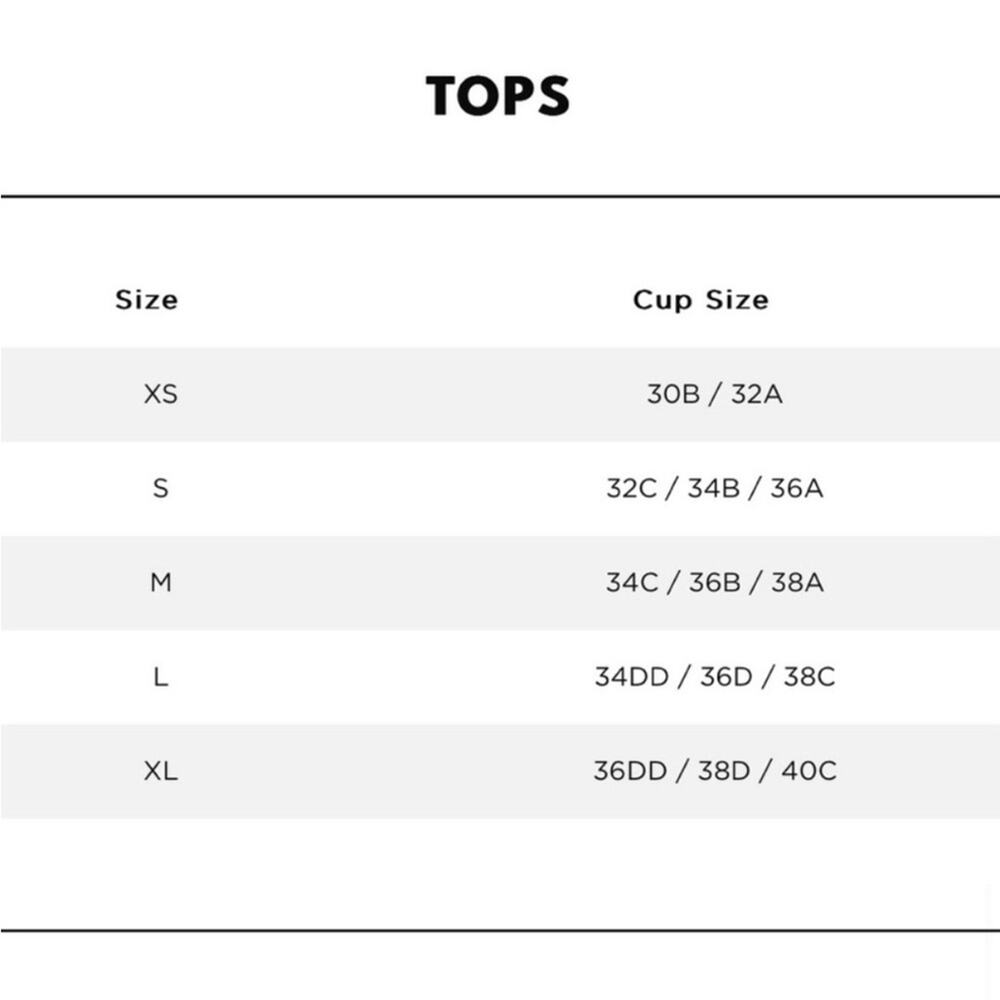The width and height of the screenshot is (1000, 1000).
Task: Click the 34DD text in L row
Action: click(x=632, y=677)
